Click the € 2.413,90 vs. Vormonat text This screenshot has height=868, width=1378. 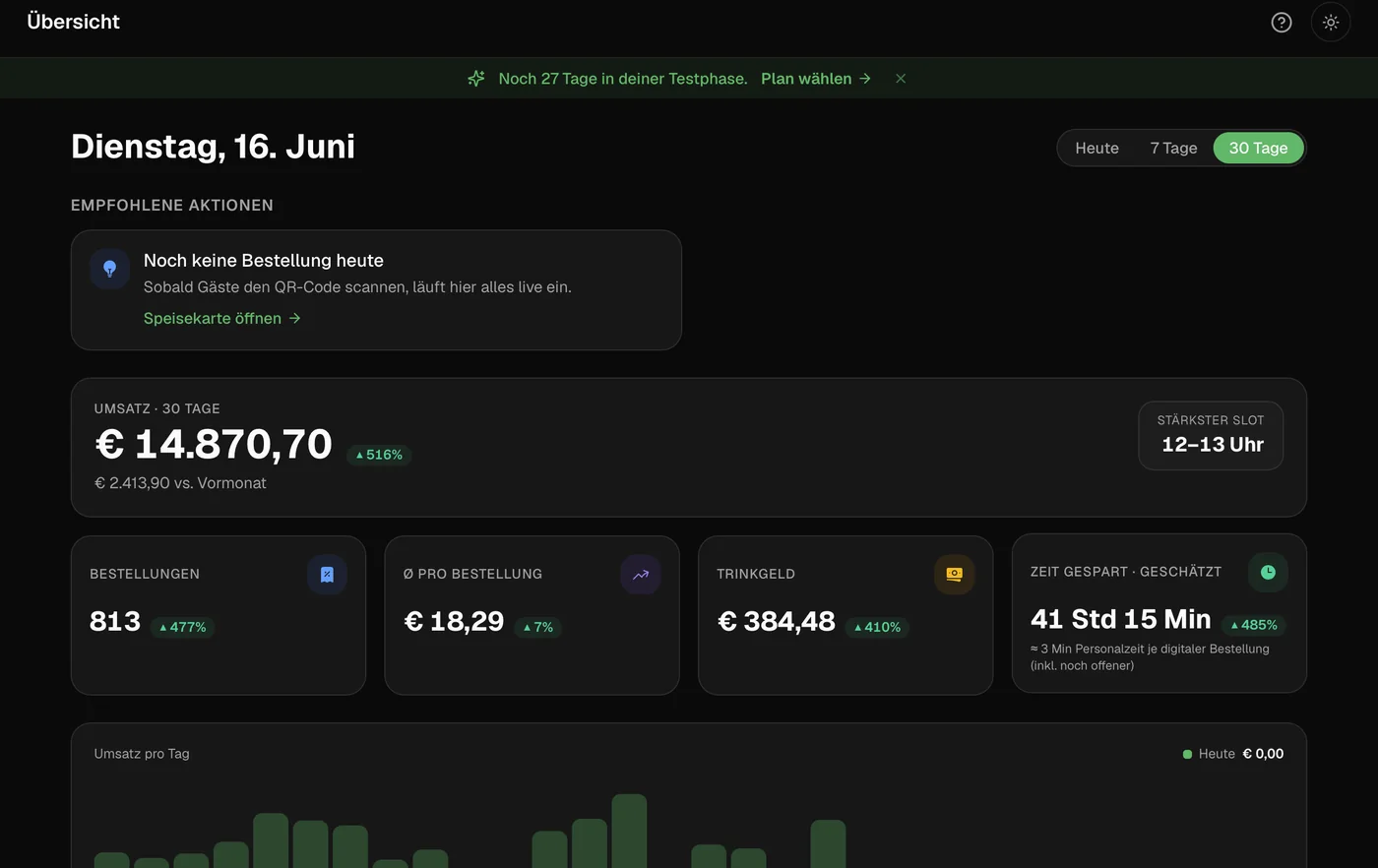click(x=180, y=483)
